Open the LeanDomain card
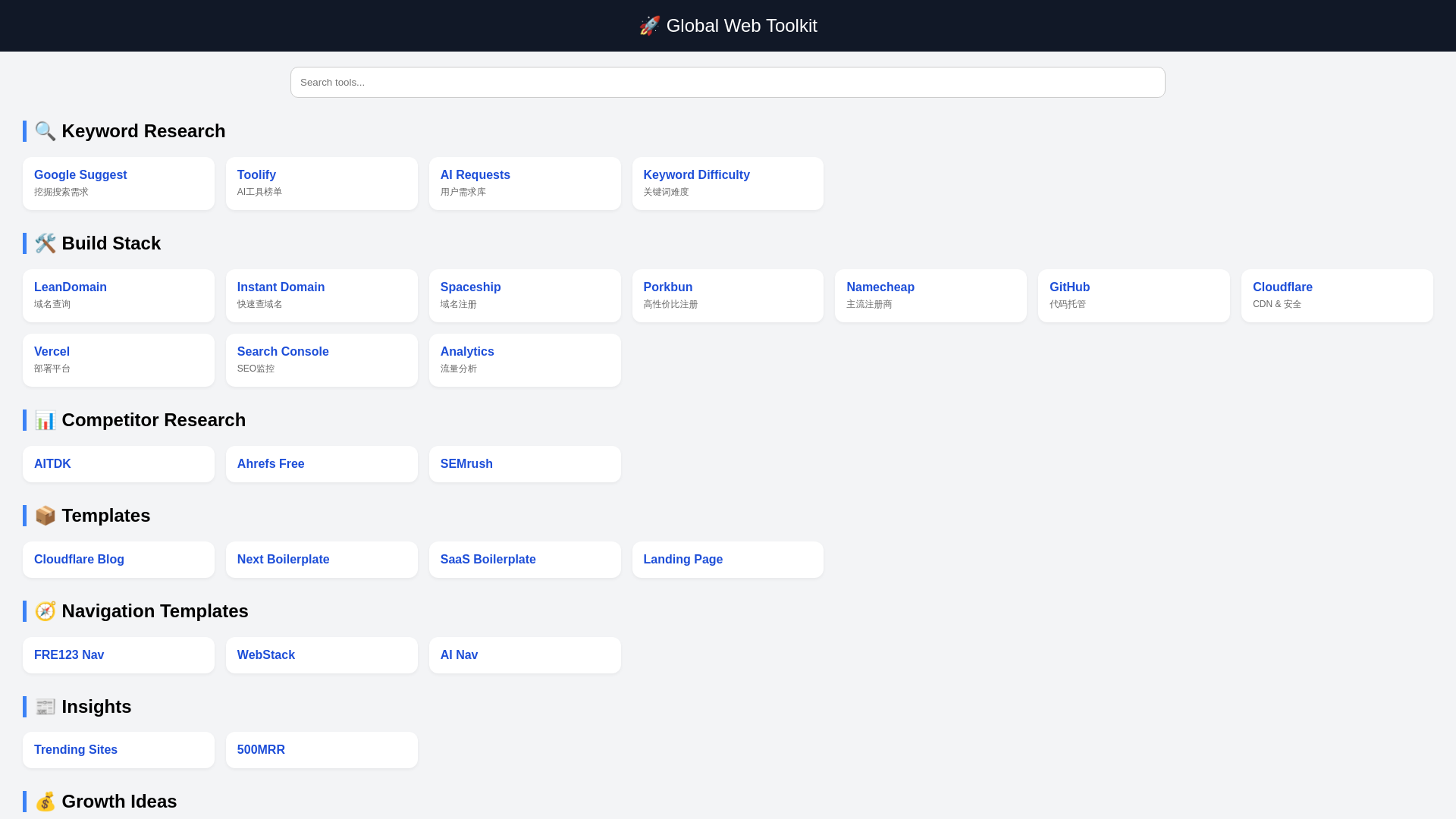1456x819 pixels. [x=118, y=296]
